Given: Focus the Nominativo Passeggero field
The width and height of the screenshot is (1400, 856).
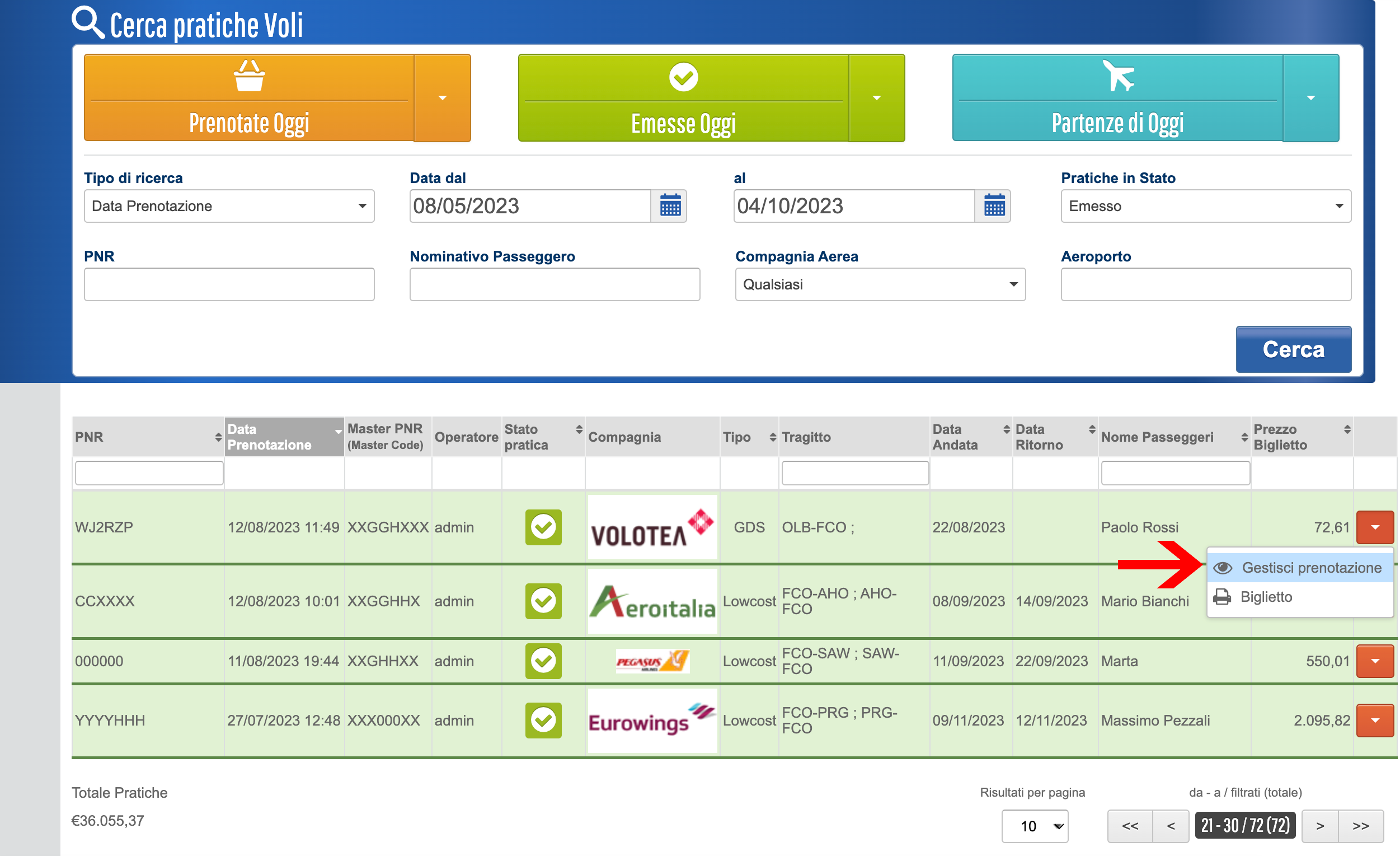Looking at the screenshot, I should [554, 284].
